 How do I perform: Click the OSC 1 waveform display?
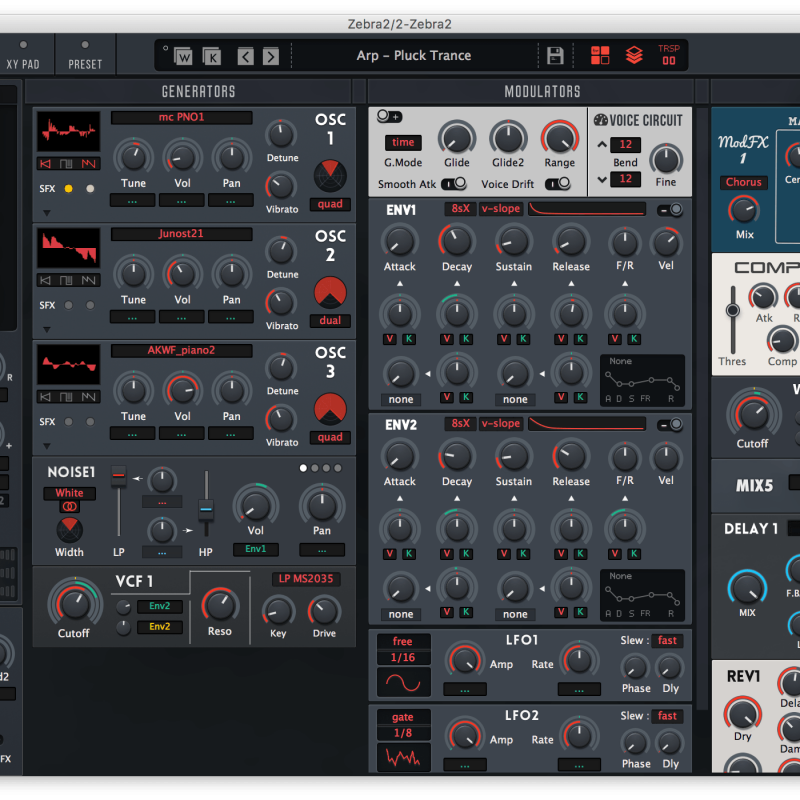pyautogui.click(x=68, y=132)
